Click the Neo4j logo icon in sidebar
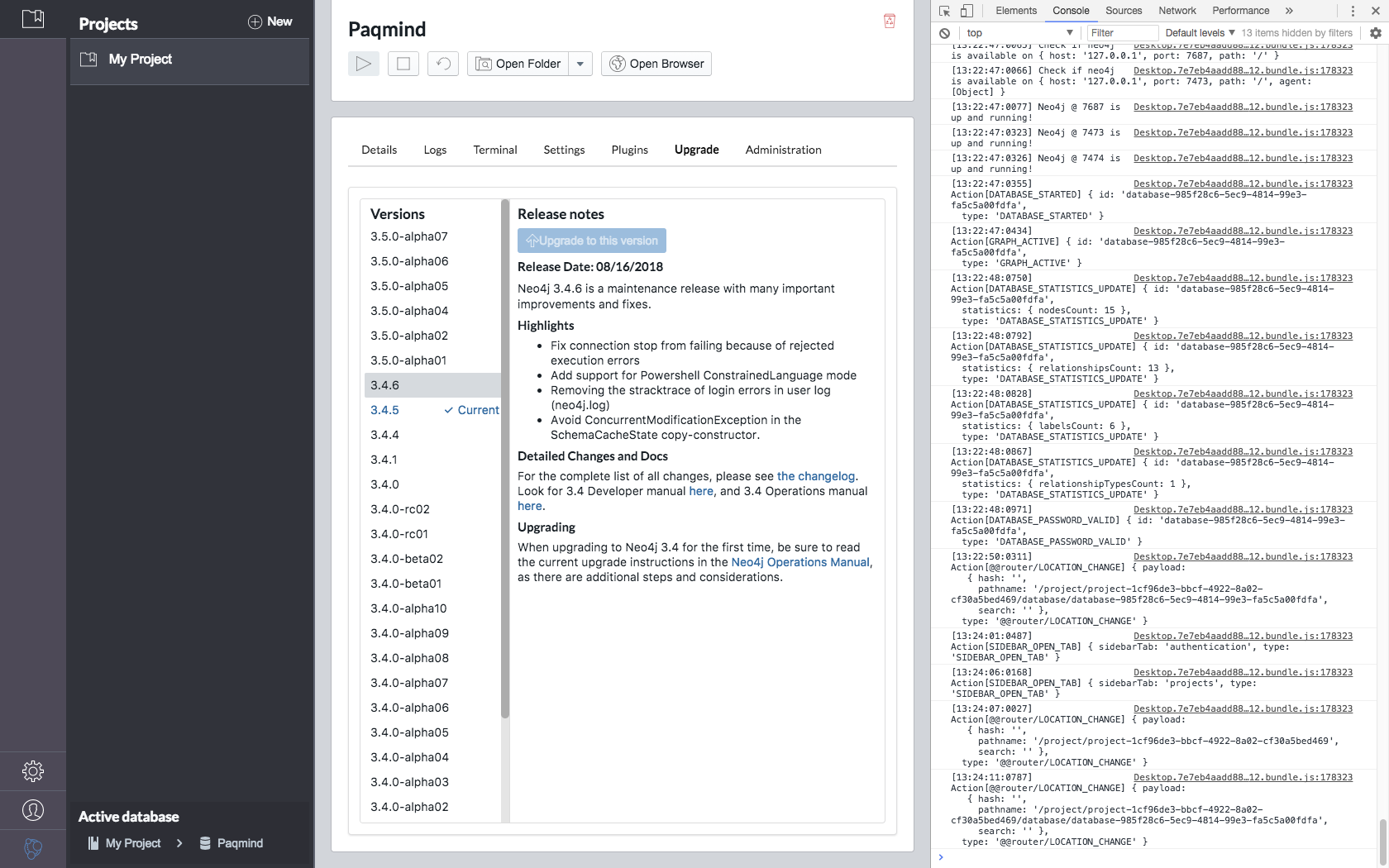This screenshot has width=1389, height=868. 33,848
